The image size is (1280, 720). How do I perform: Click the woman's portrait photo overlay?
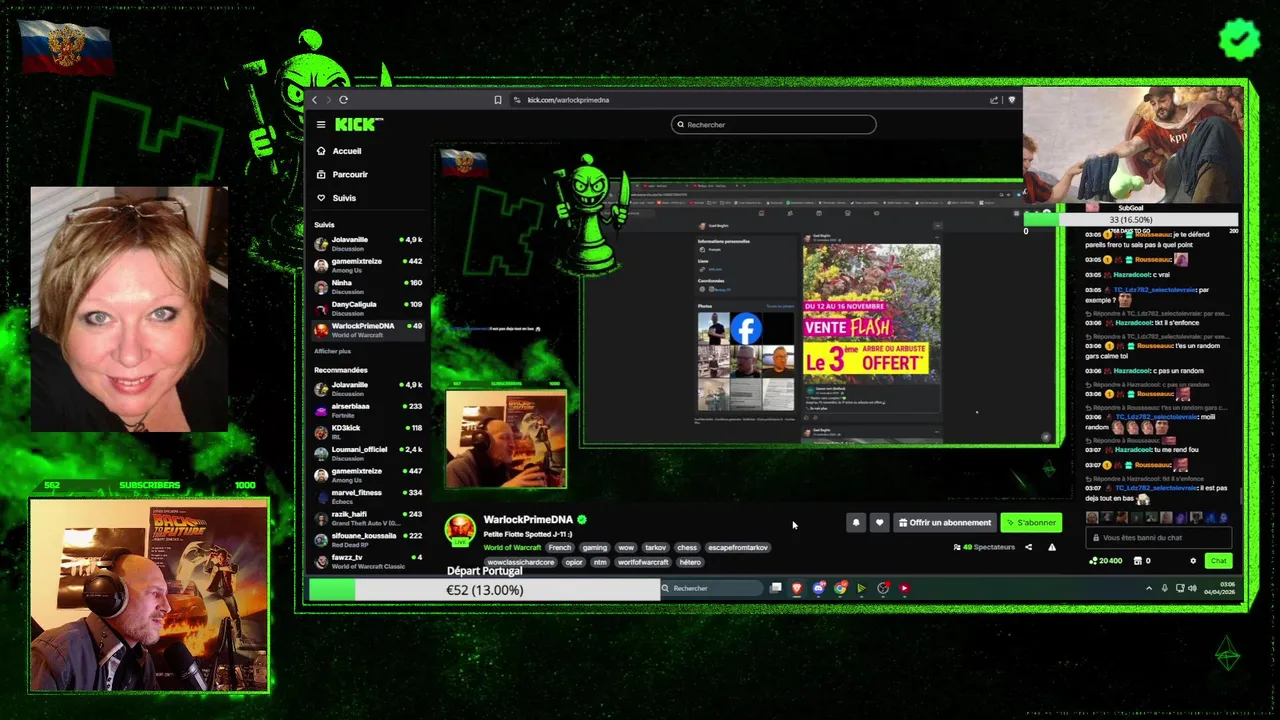point(129,309)
